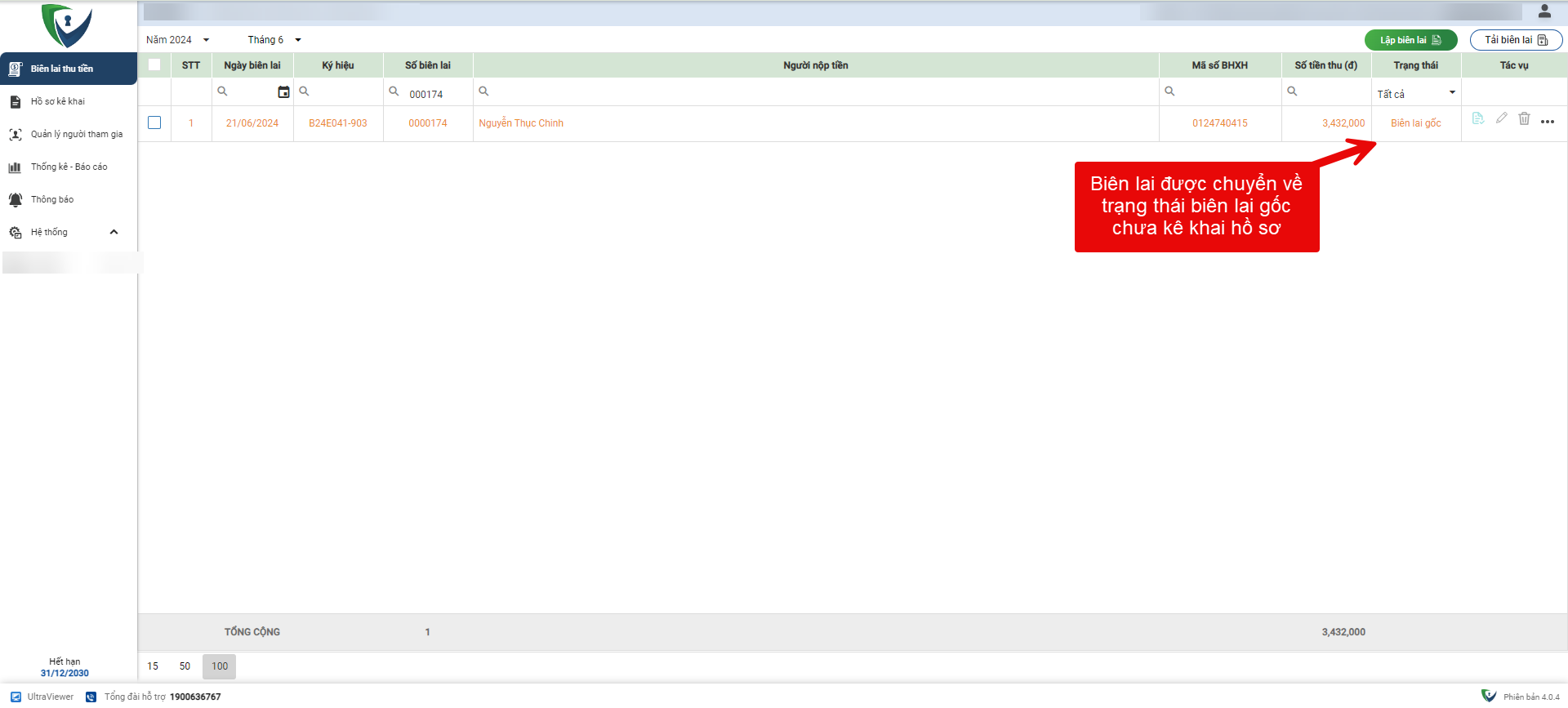
Task: Open Hồ sơ kê khai in sidebar
Action: coord(57,101)
